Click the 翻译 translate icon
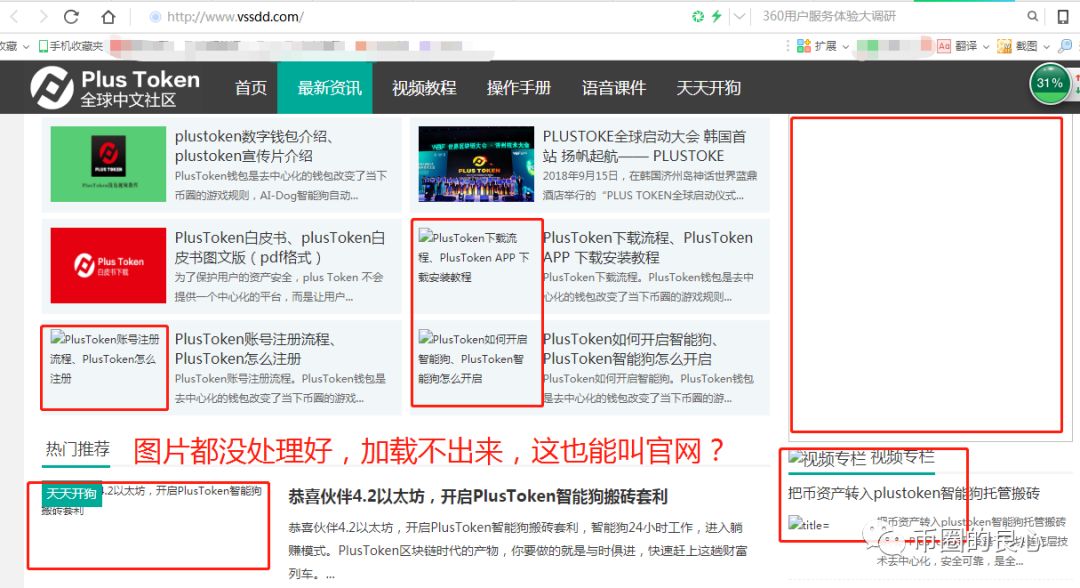This screenshot has width=1080, height=588. coord(944,46)
